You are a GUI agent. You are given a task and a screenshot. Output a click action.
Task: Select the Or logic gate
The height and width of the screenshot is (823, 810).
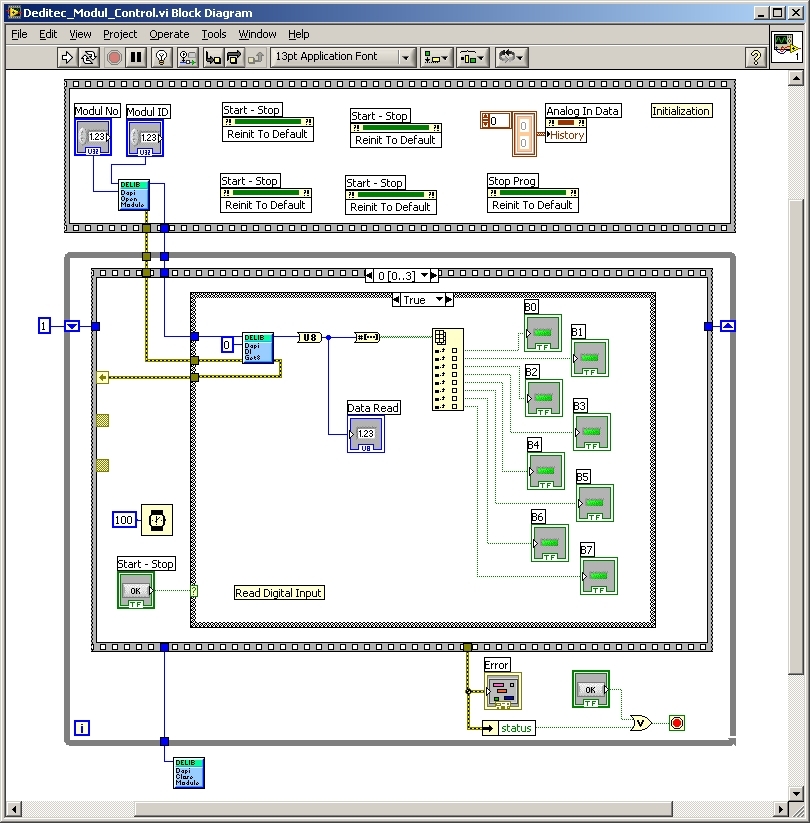click(641, 723)
